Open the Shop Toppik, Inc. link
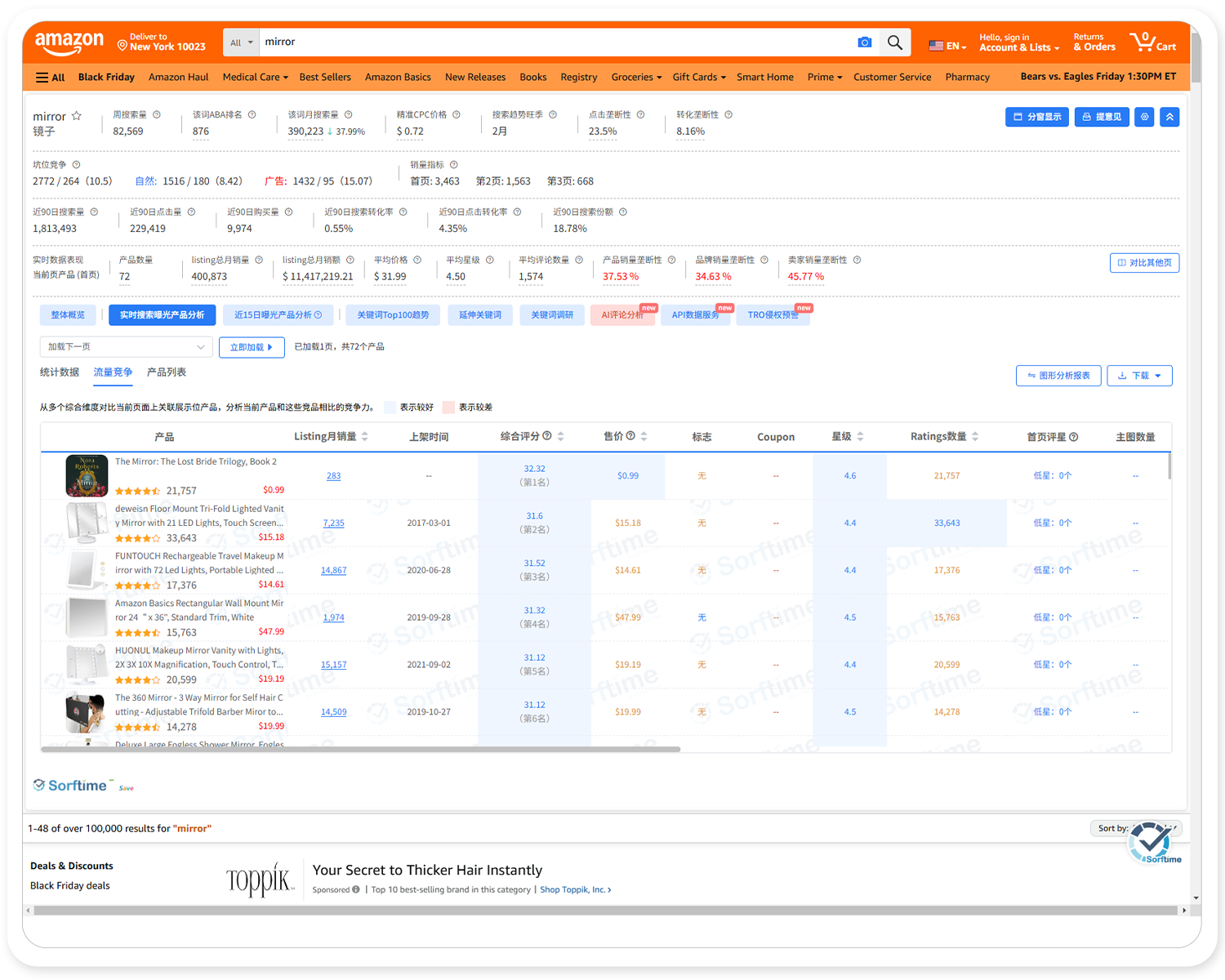Screen dimensions: 1225x980 pyautogui.click(x=575, y=889)
